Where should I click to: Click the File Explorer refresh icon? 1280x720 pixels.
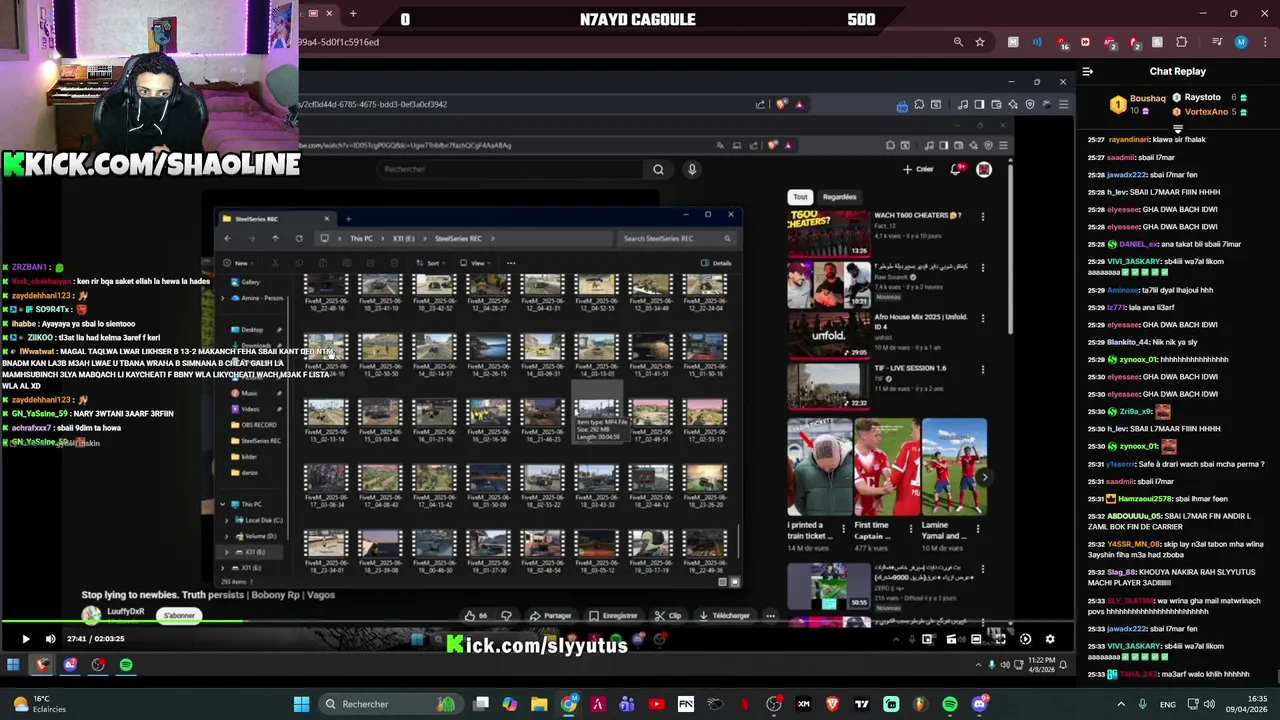tap(299, 239)
